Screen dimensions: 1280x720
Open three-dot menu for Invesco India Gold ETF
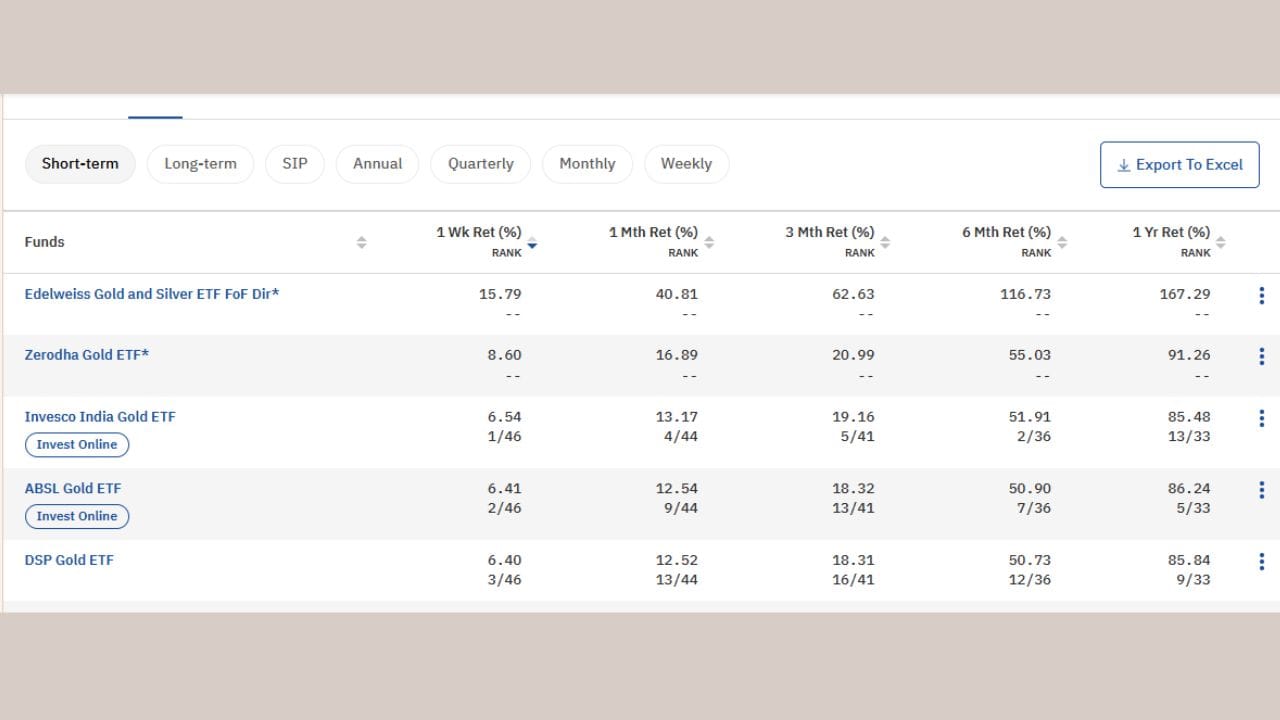point(1261,418)
